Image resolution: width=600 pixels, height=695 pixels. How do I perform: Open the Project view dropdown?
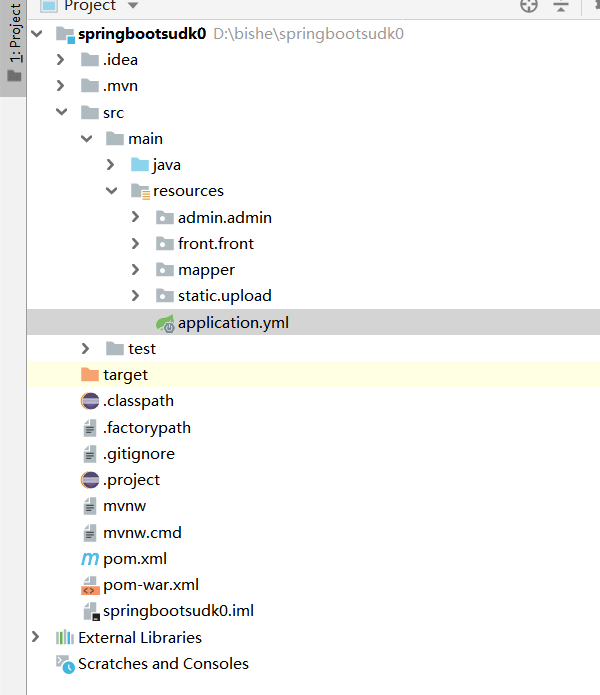132,6
